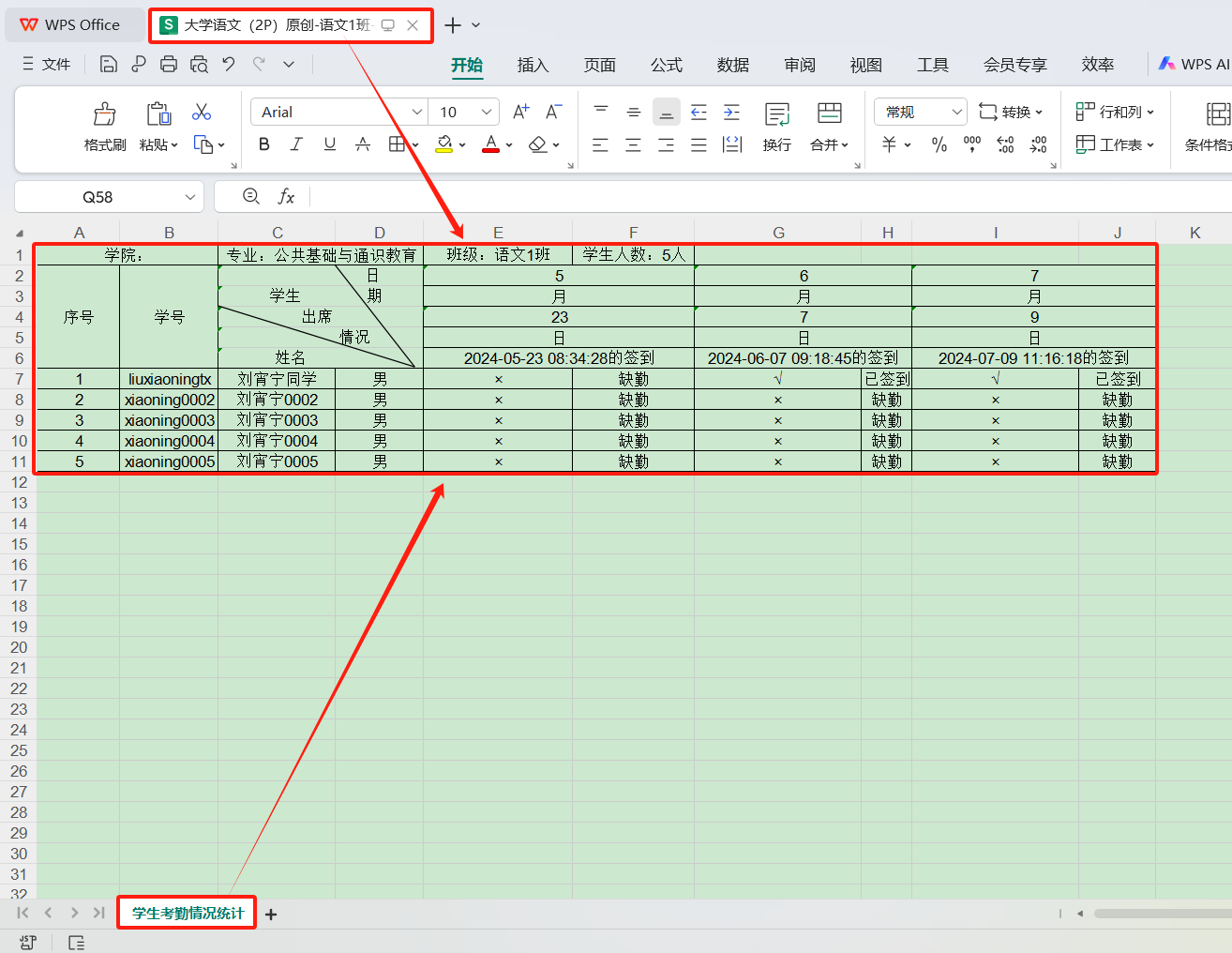Image resolution: width=1232 pixels, height=953 pixels.
Task: Open the Name Box Q58 dropdown arrow
Action: pyautogui.click(x=190, y=197)
